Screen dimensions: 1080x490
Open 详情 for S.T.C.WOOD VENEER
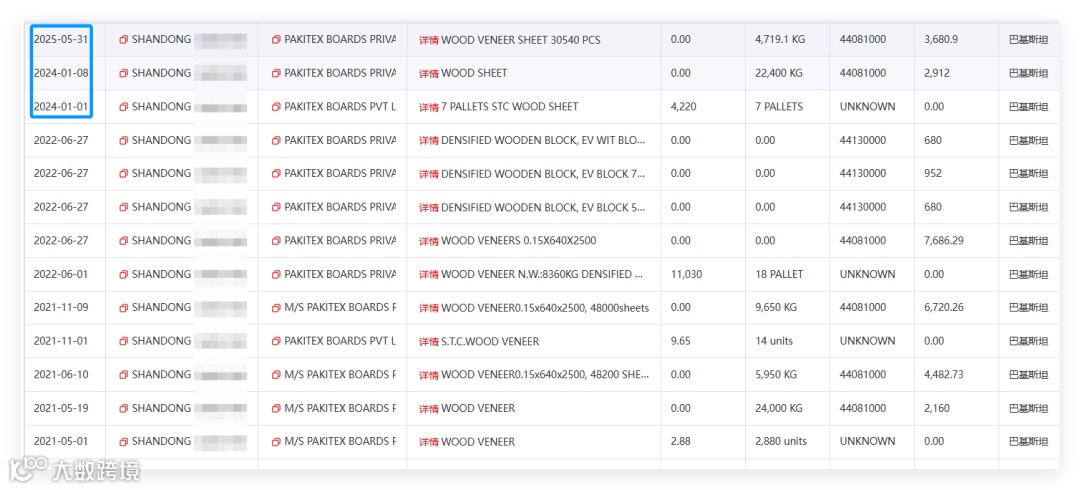pos(428,341)
